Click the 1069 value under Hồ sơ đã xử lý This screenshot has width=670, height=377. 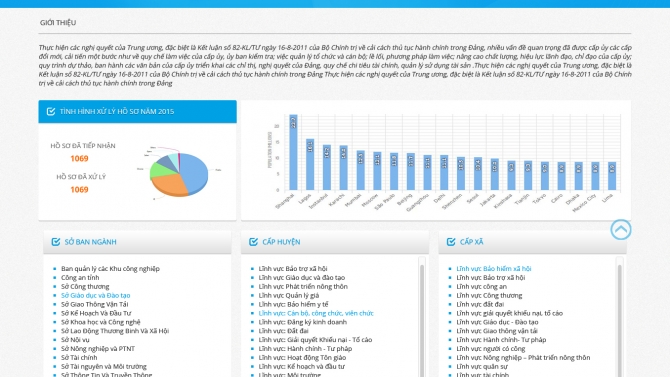click(x=79, y=190)
